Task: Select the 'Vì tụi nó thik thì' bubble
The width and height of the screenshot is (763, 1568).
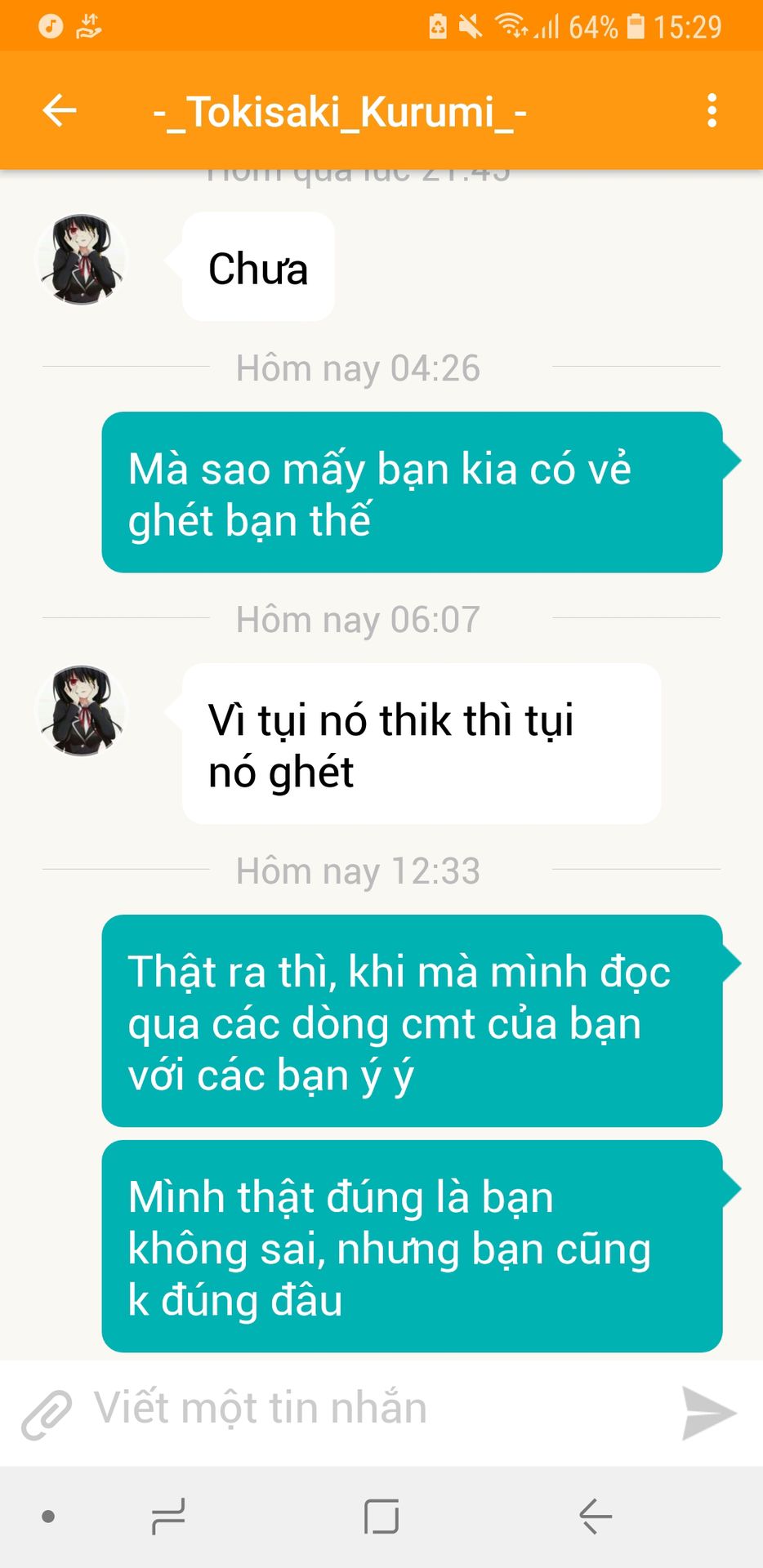Action: [x=422, y=744]
